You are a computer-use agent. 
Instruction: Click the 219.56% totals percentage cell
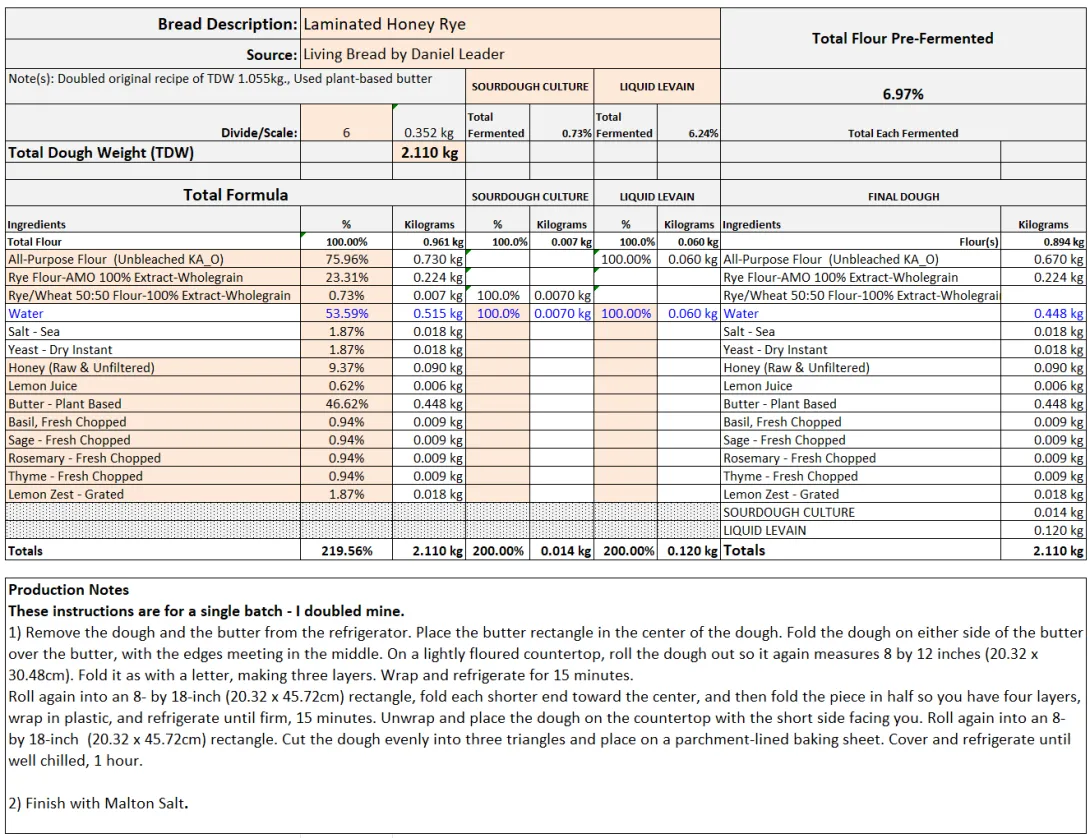pos(347,551)
